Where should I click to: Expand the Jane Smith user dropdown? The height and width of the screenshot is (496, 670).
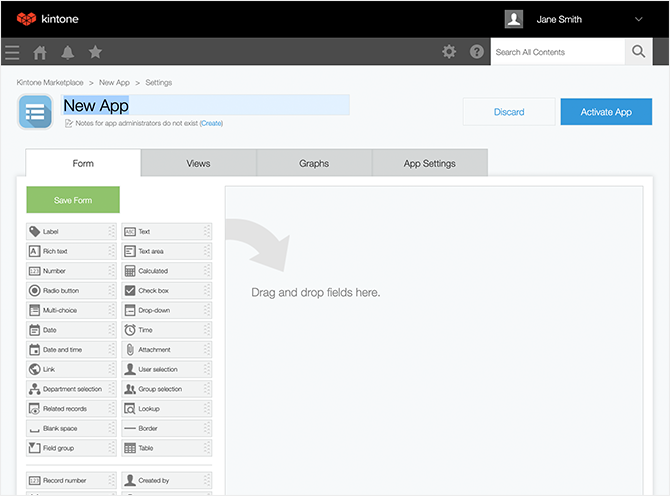(x=638, y=19)
